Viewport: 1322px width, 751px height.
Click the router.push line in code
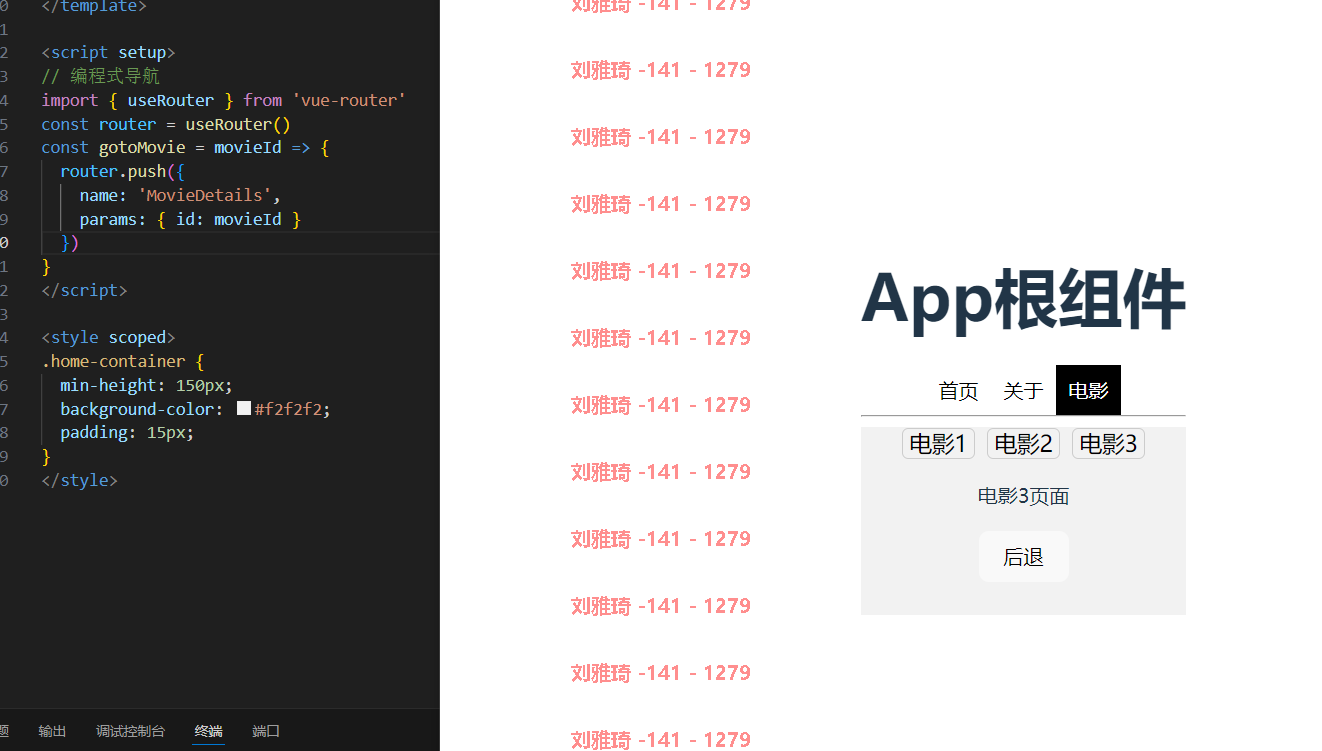click(123, 171)
